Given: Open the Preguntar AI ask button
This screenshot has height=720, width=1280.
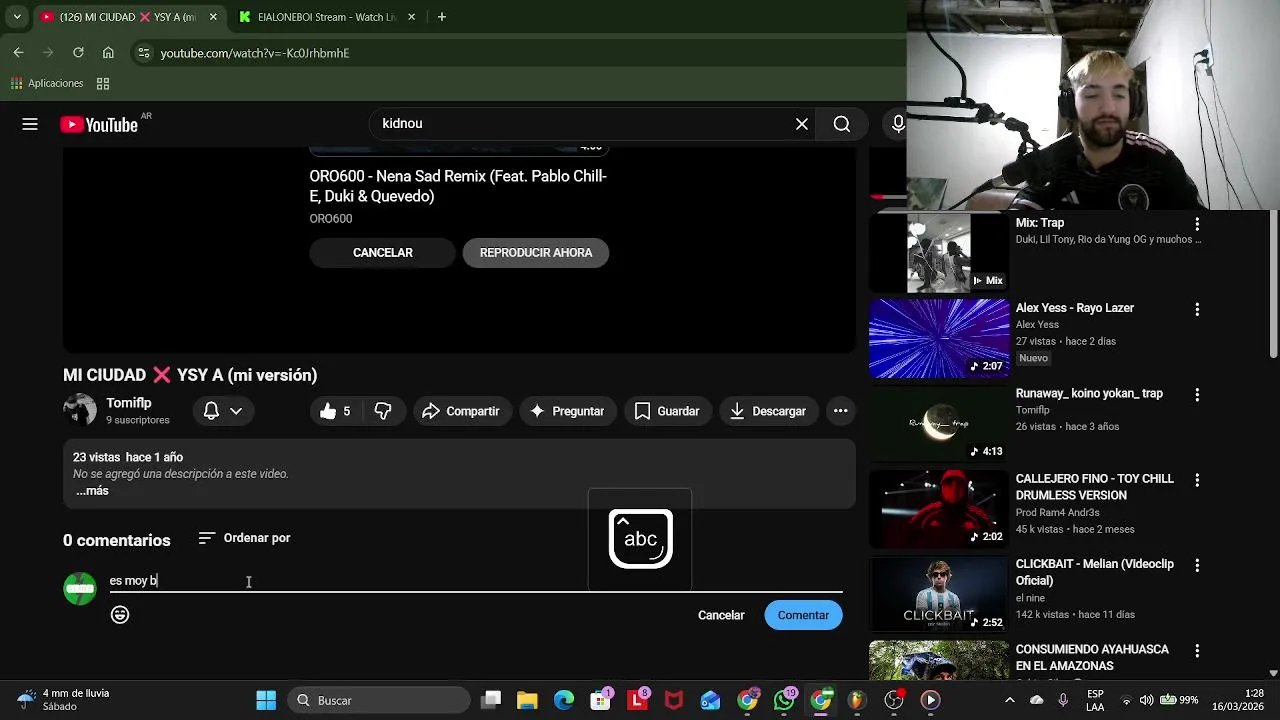Looking at the screenshot, I should click(567, 411).
